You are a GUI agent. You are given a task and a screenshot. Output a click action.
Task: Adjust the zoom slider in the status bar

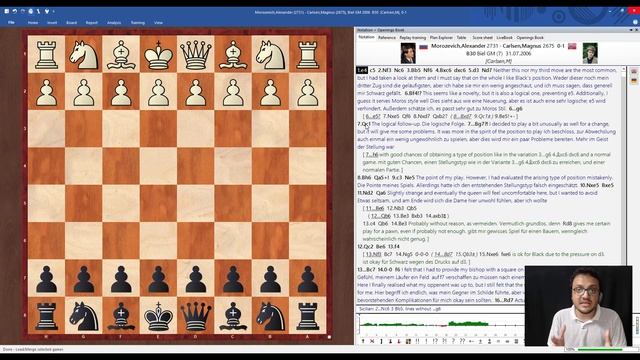tap(600, 349)
